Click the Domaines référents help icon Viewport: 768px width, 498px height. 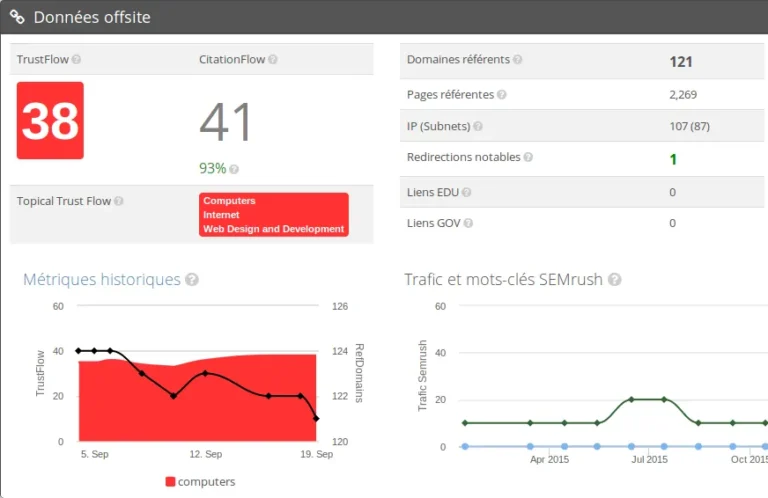point(517,59)
